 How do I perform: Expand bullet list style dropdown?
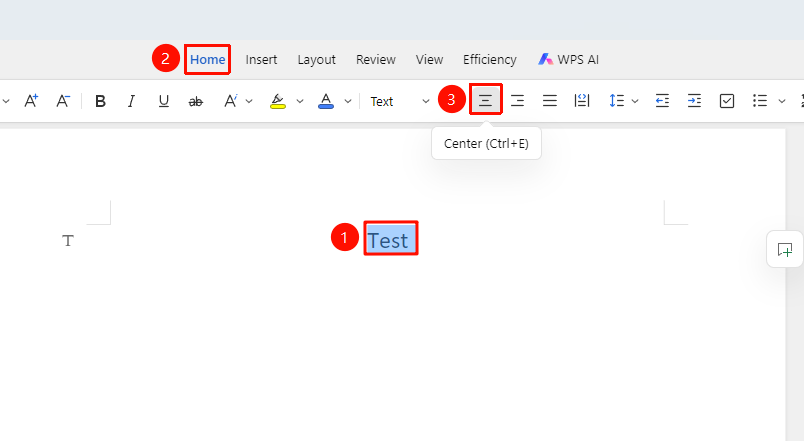[782, 102]
